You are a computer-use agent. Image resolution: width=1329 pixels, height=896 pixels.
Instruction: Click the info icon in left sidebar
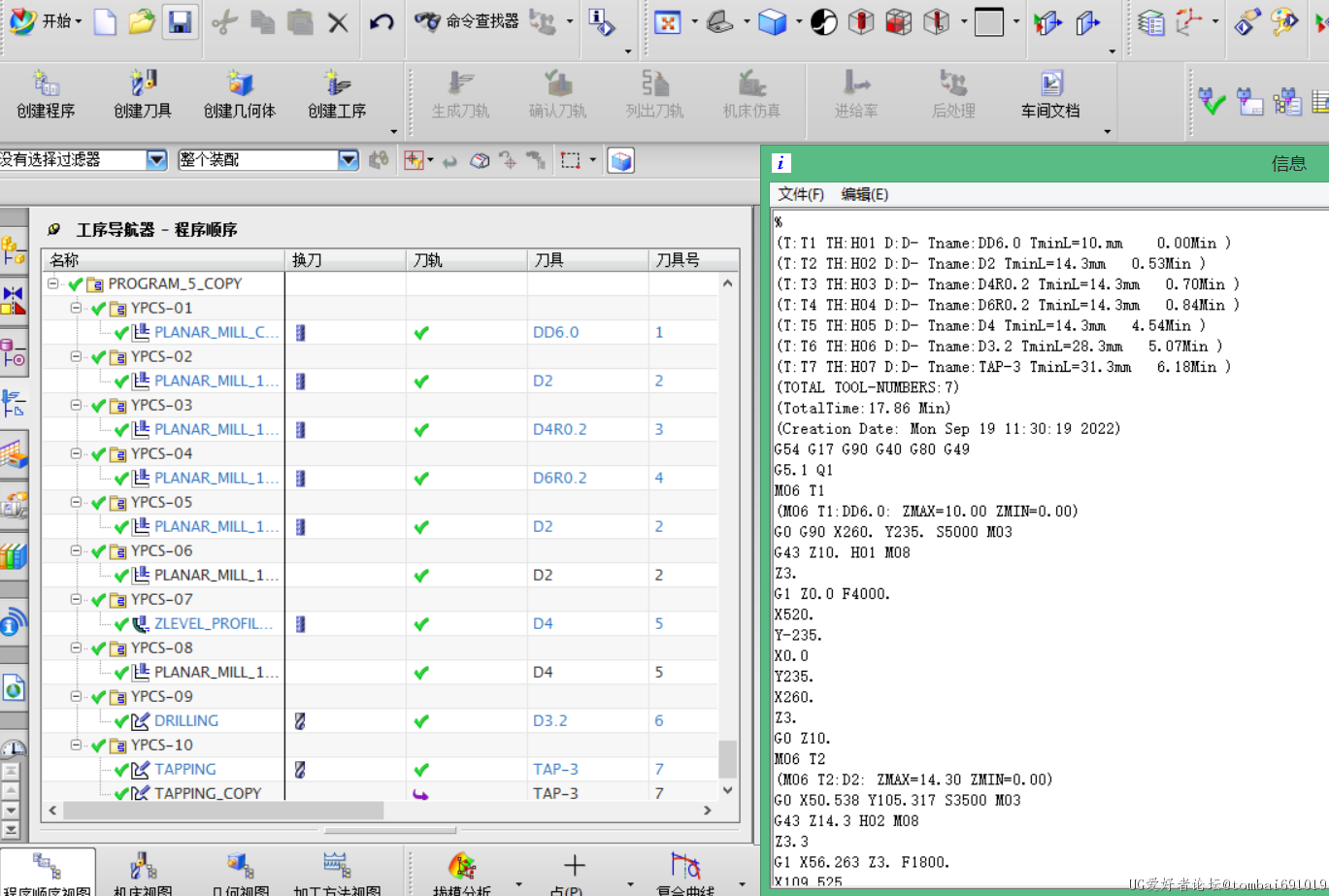(13, 624)
